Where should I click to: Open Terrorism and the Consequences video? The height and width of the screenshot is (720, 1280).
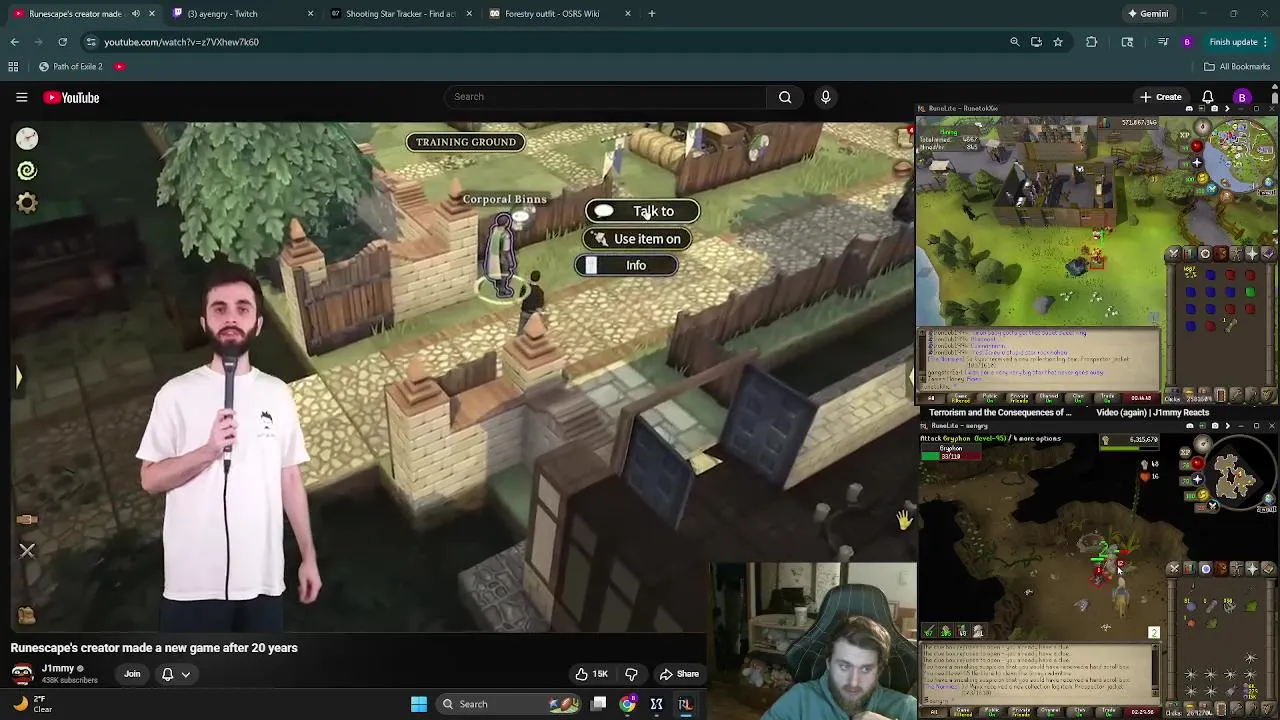click(999, 412)
